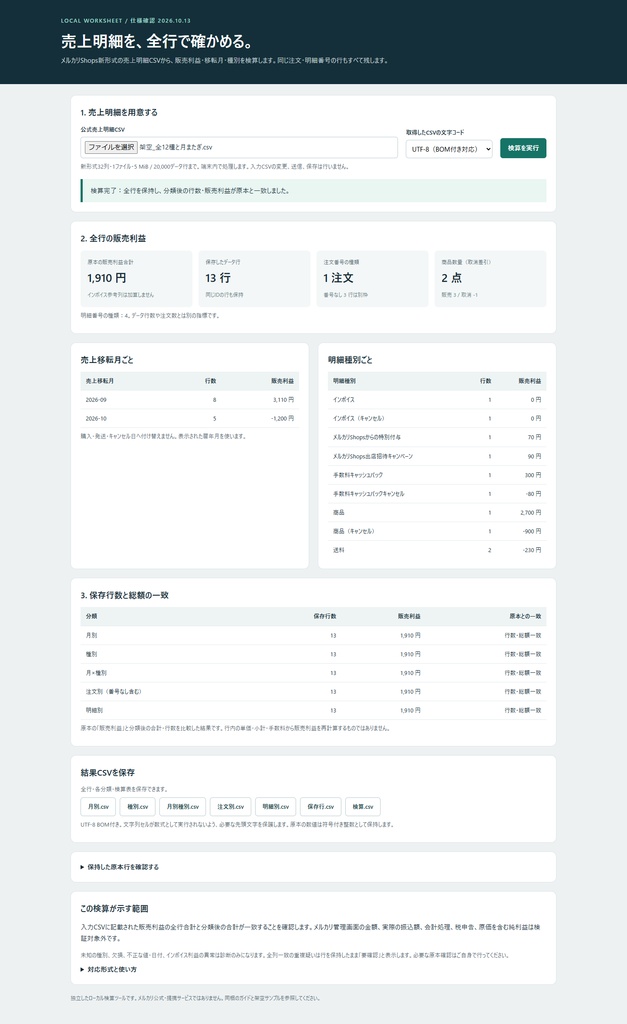Click the 1,910 円 total profit value
627x1024 pixels.
click(x=106, y=278)
